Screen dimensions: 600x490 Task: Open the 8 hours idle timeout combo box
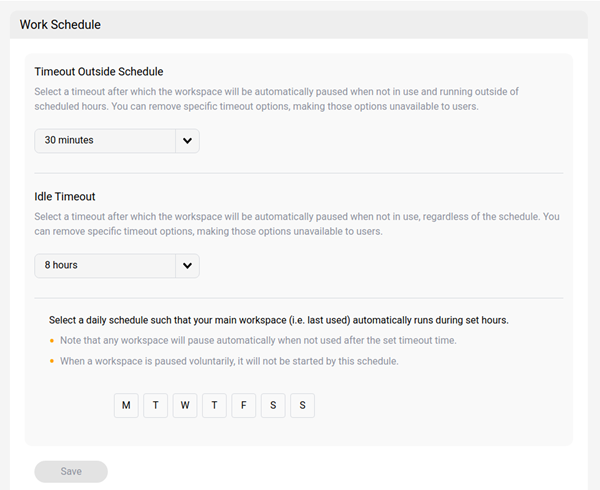[x=105, y=266]
